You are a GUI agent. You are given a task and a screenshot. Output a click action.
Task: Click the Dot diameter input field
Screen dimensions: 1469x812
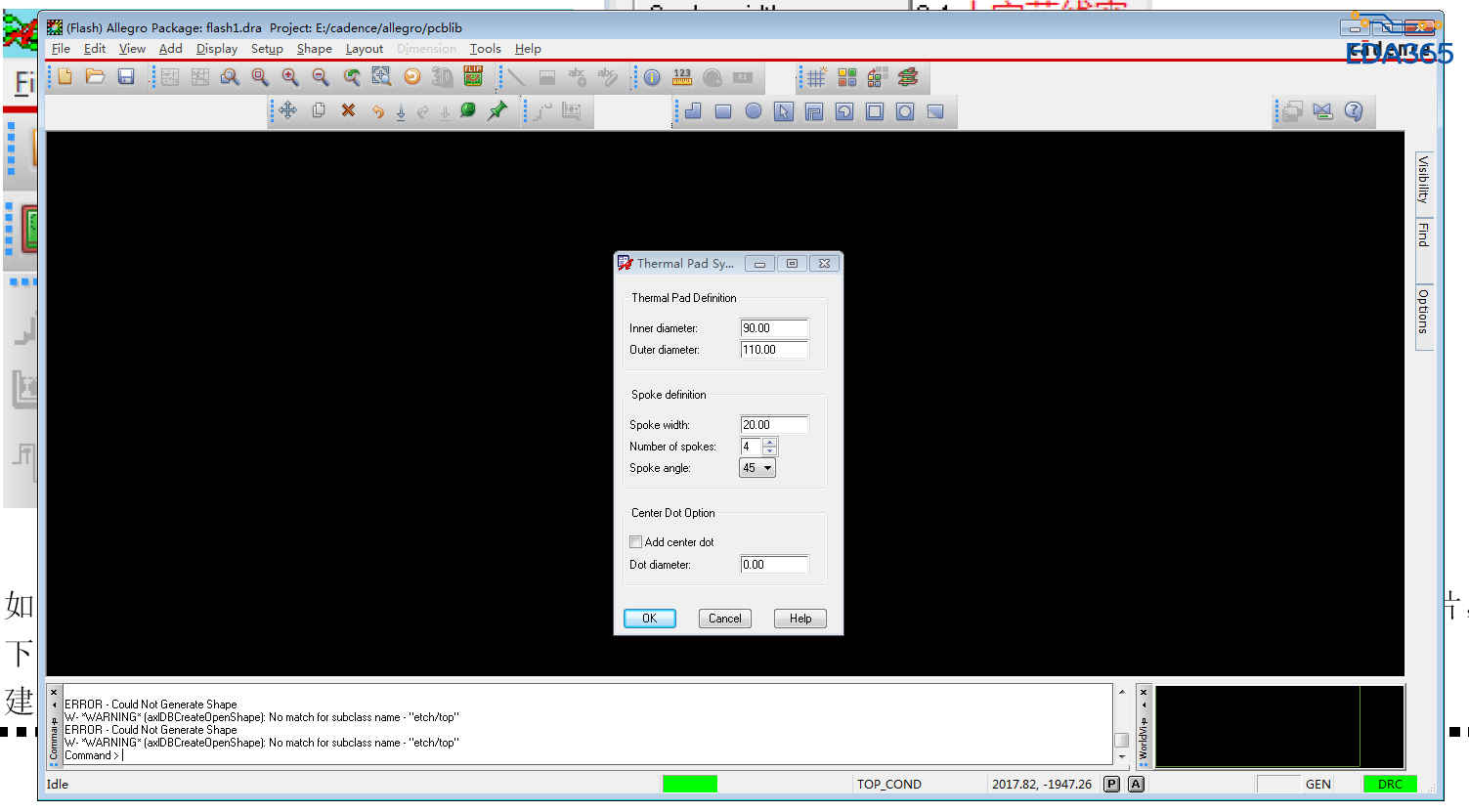pyautogui.click(x=774, y=565)
